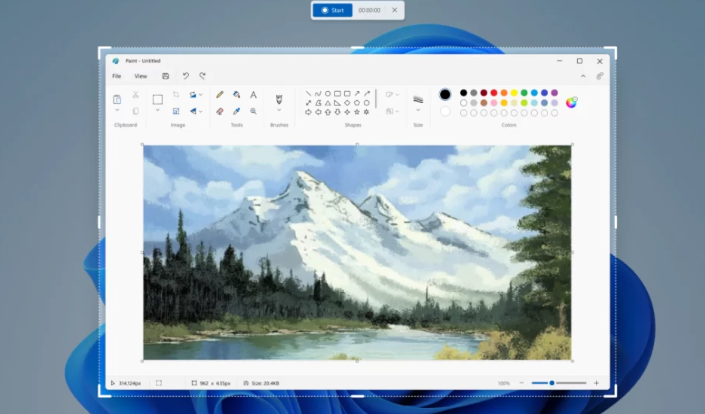
Task: Choose the Six-point star shape
Action: [x=366, y=112]
